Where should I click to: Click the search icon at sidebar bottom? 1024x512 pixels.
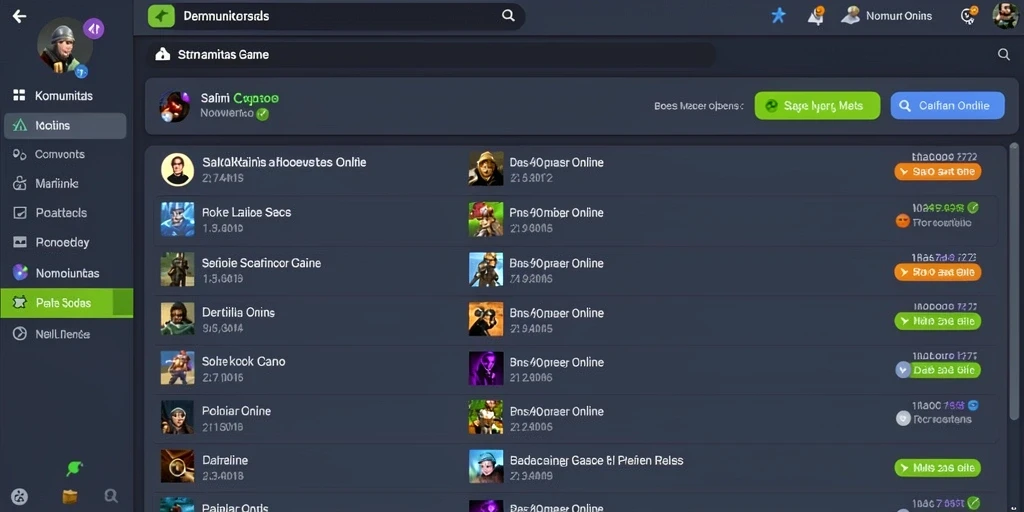tap(111, 496)
